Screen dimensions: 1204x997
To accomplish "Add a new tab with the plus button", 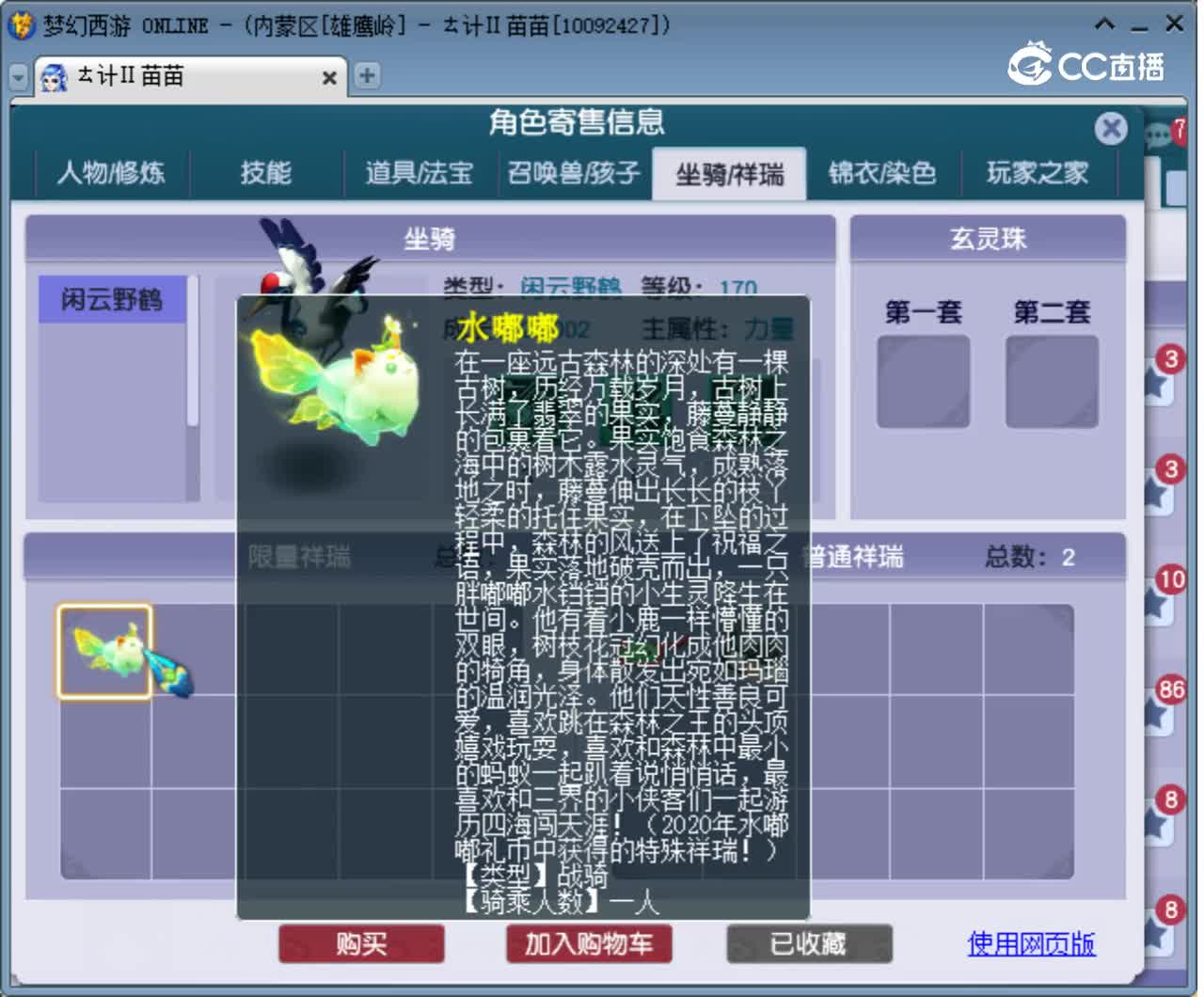I will tap(367, 75).
